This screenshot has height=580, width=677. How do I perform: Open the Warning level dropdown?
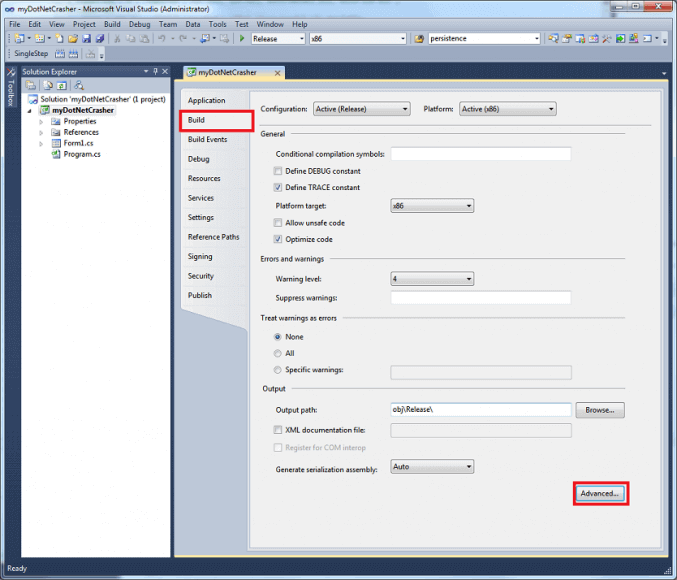[431, 279]
